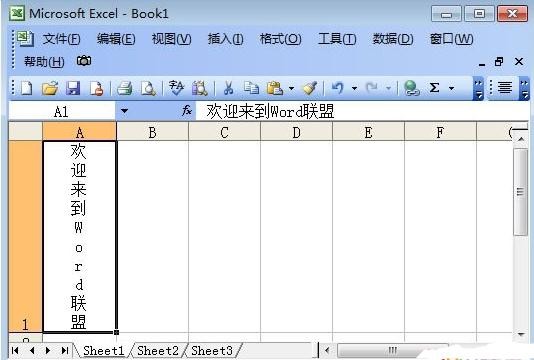The image size is (534, 360).
Task: Click the camera icon in menu bar
Action: [x=84, y=61]
